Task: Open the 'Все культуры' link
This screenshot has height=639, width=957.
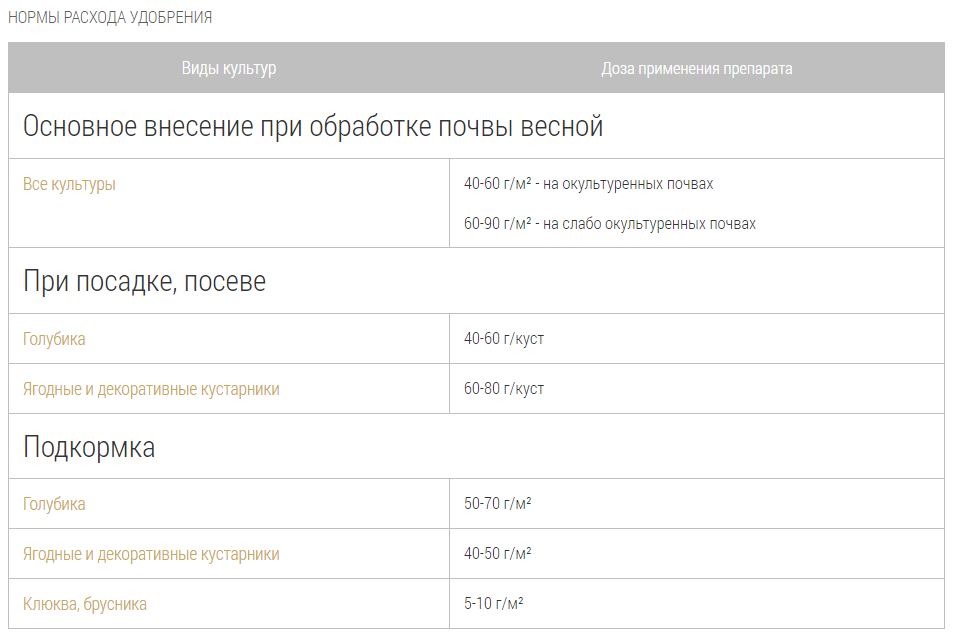Action: click(69, 184)
